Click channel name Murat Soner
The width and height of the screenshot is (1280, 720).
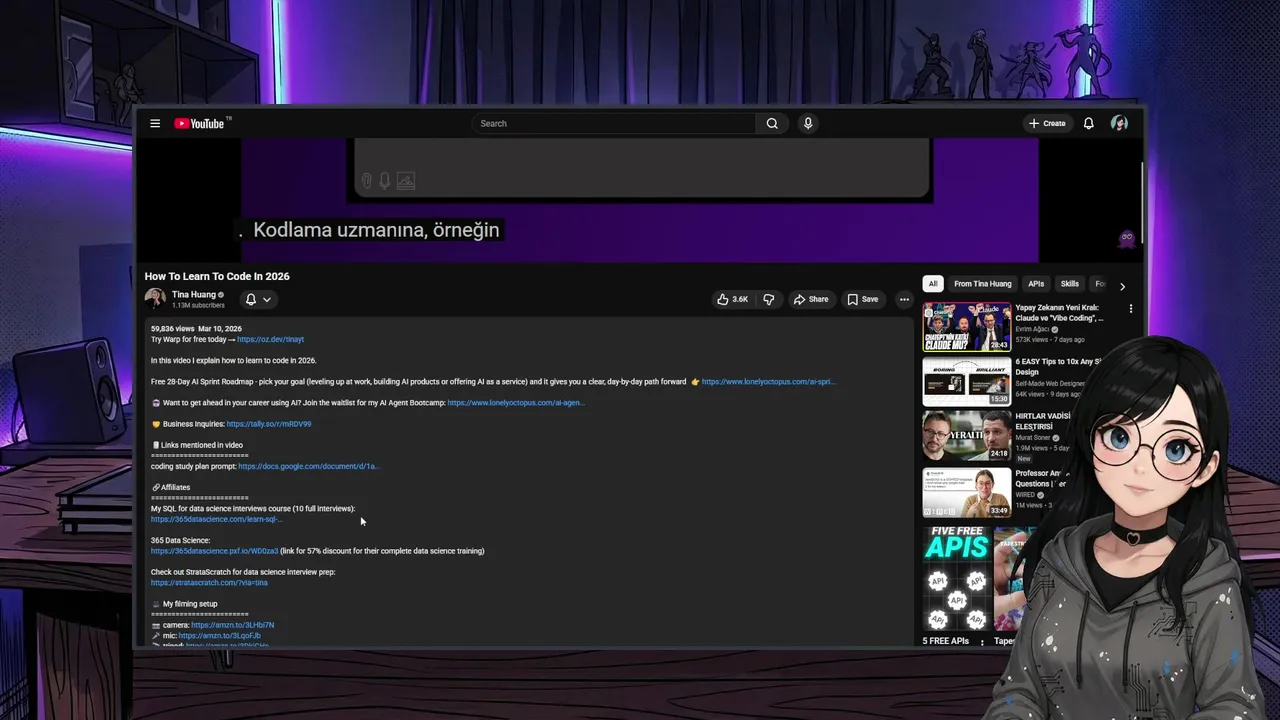(1033, 438)
